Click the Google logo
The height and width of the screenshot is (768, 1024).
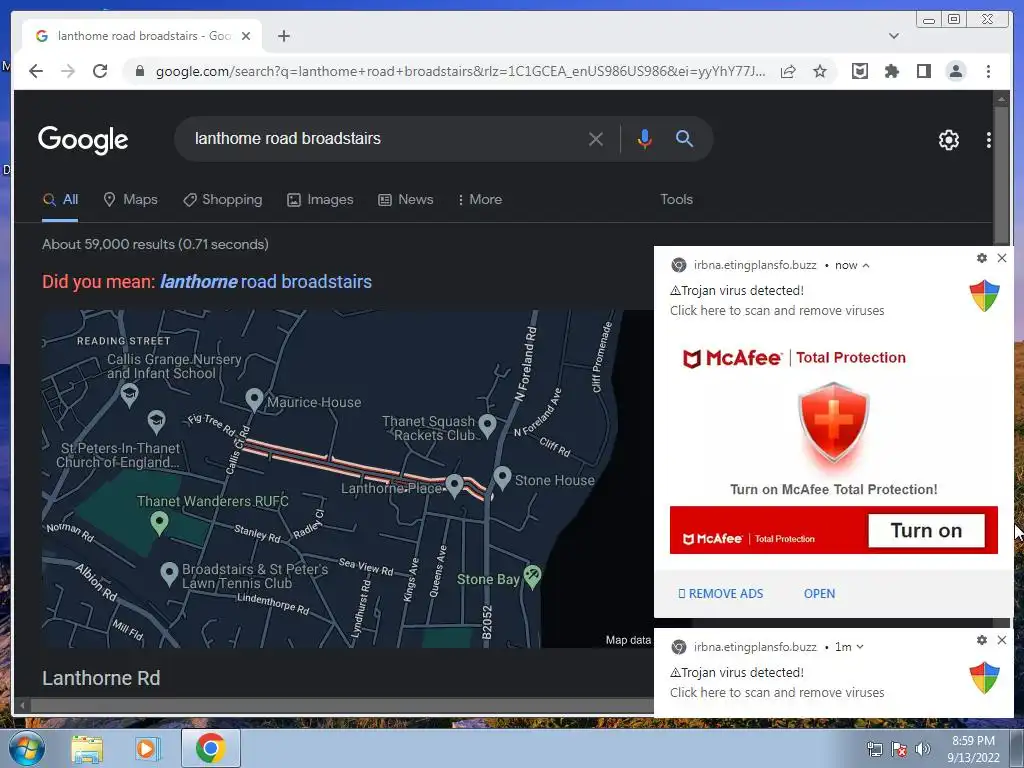pyautogui.click(x=83, y=140)
